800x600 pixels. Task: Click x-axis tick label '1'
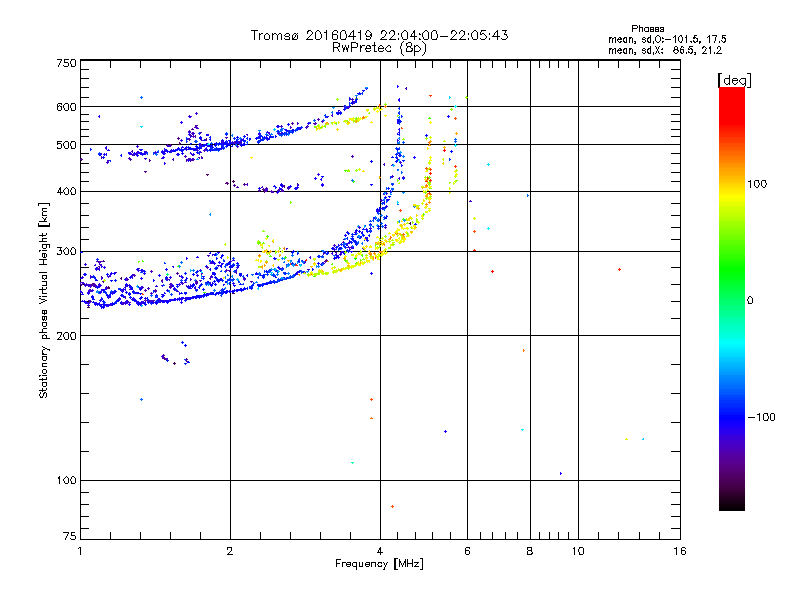[80, 551]
